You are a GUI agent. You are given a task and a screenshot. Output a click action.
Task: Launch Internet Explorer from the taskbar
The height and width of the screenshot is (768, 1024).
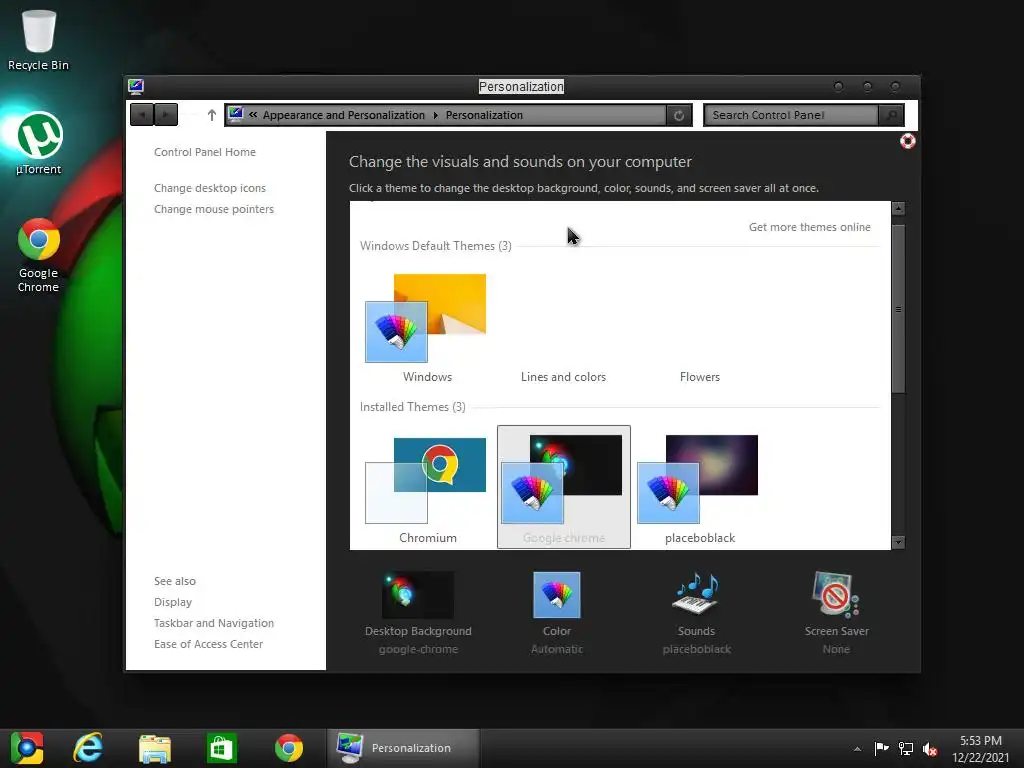tap(88, 748)
